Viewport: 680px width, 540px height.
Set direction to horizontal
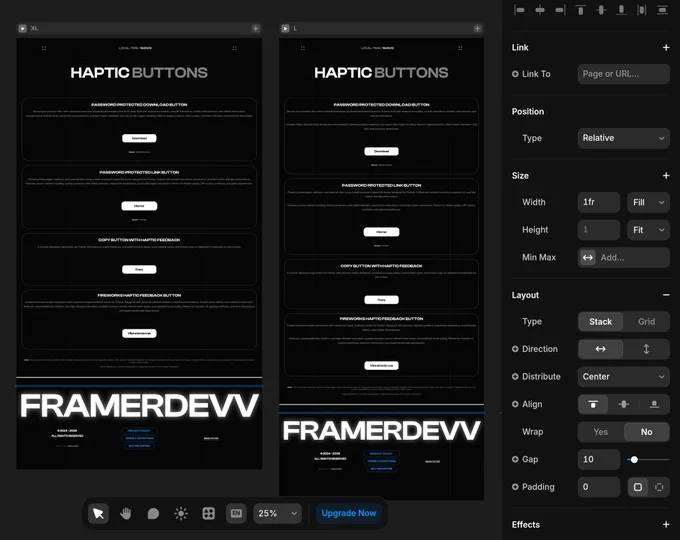click(601, 349)
